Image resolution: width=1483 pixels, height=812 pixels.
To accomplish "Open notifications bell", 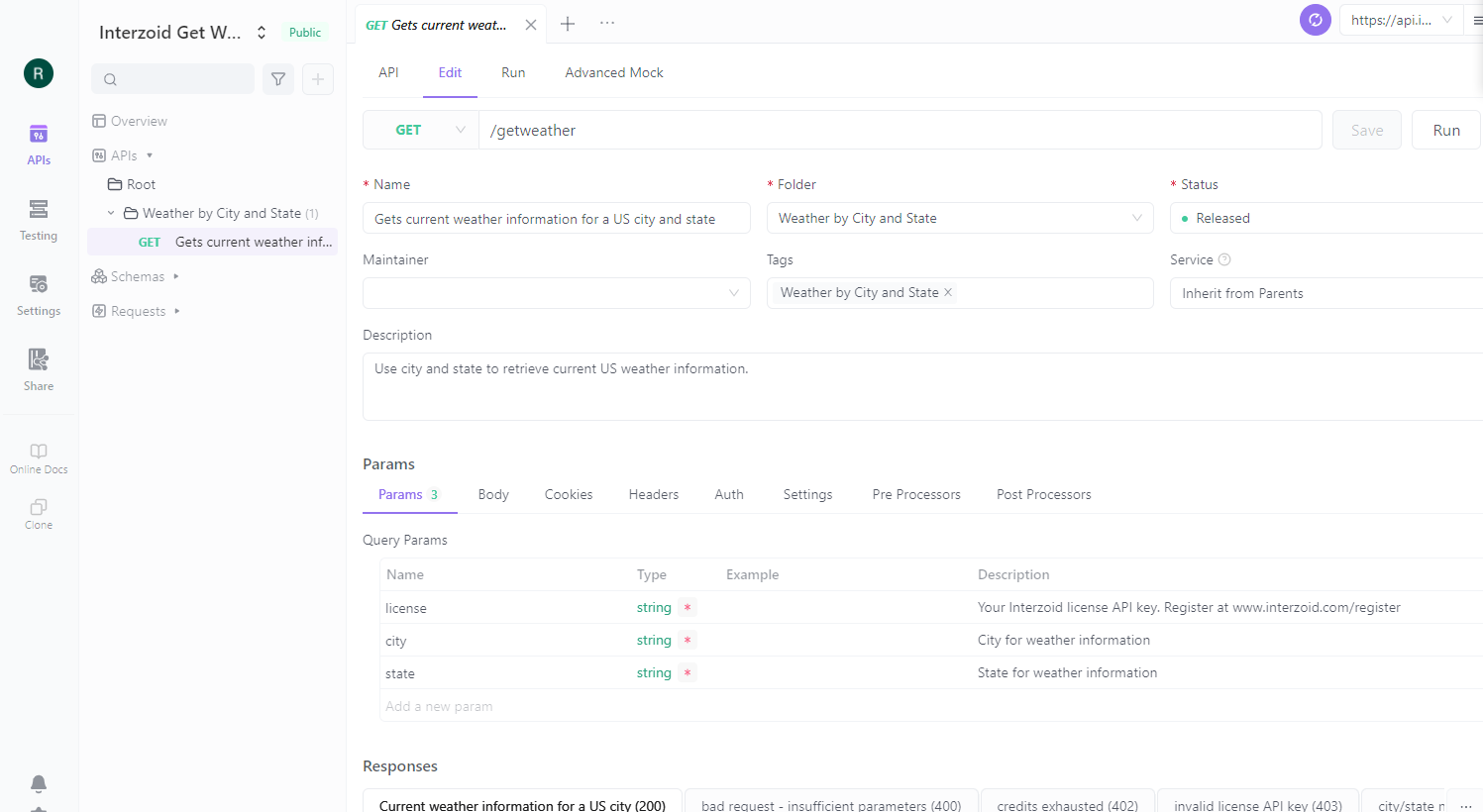I will pyautogui.click(x=39, y=783).
